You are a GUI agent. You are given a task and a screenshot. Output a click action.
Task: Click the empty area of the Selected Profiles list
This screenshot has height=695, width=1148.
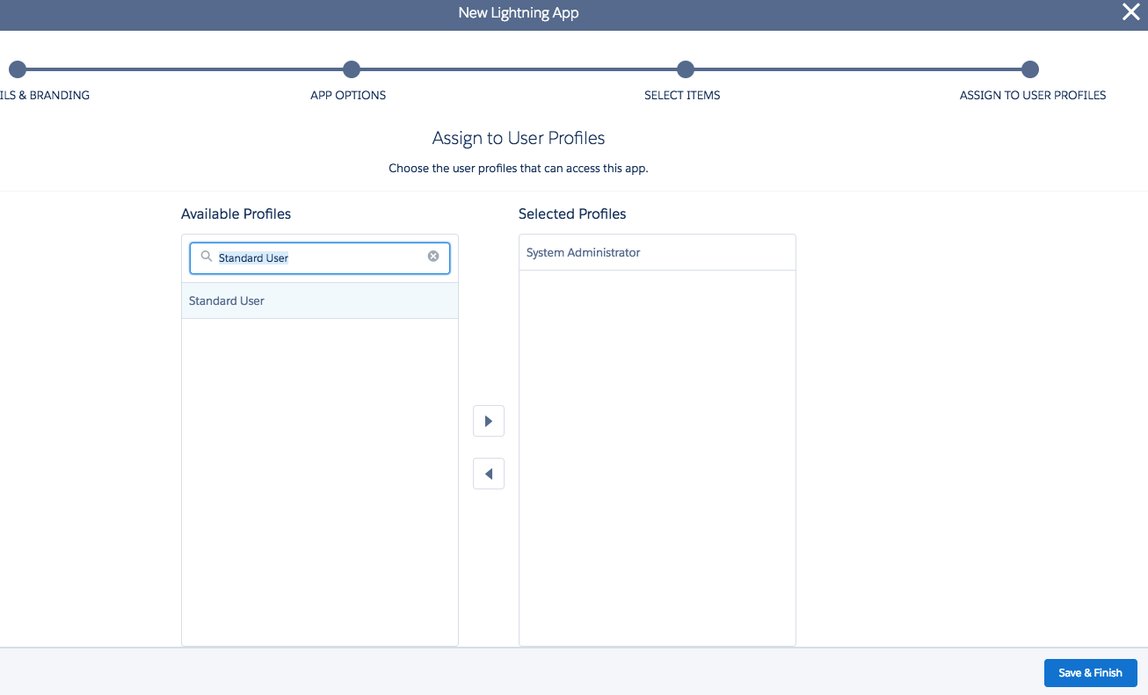pyautogui.click(x=657, y=460)
